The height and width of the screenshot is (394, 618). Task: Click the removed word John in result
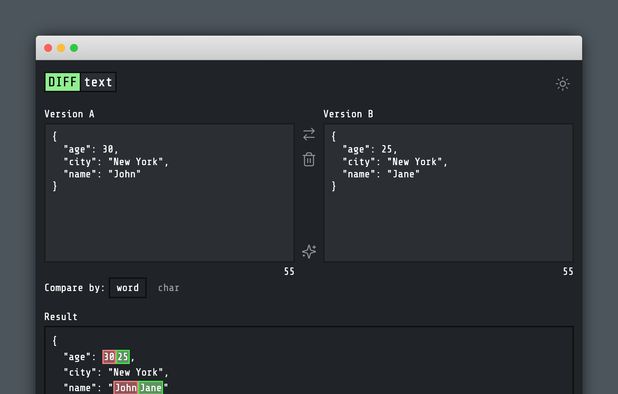pos(126,388)
